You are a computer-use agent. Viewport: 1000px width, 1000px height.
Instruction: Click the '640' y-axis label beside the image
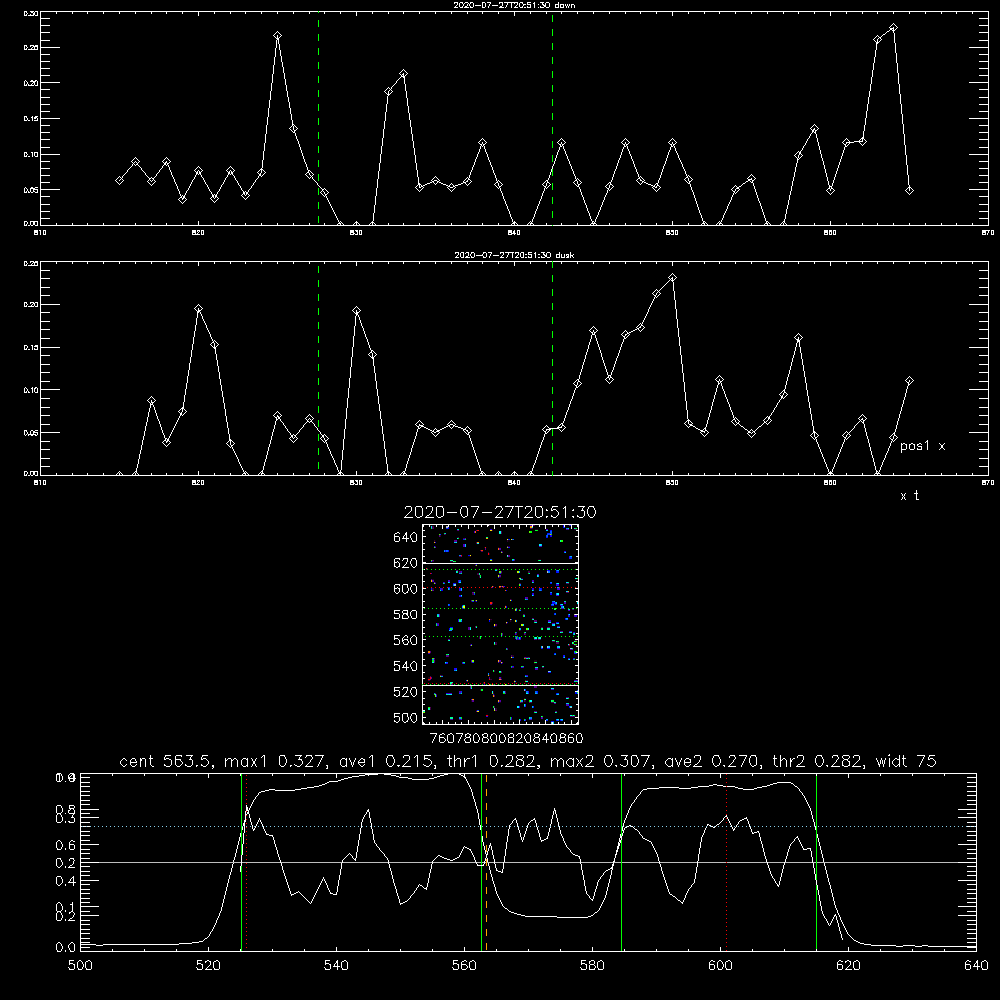(x=406, y=538)
